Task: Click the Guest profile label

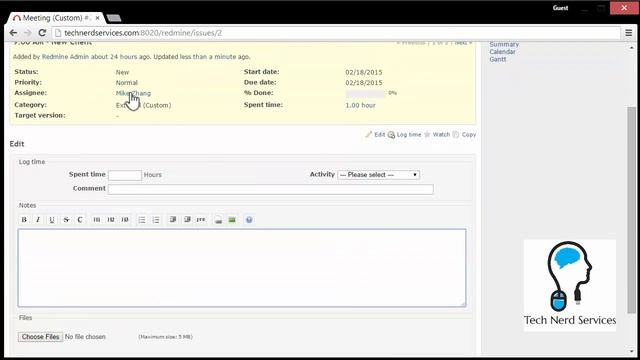Action: (560, 8)
